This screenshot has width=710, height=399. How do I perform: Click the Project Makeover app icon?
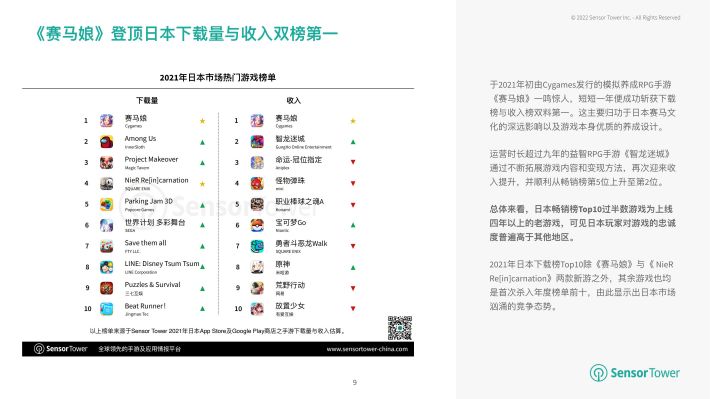pos(106,163)
